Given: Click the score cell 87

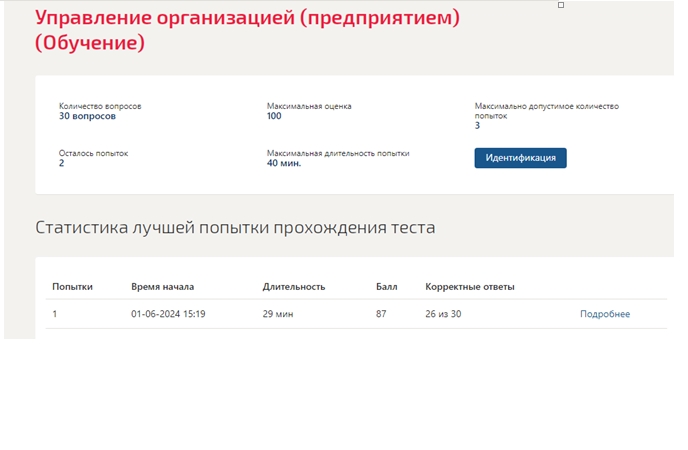Looking at the screenshot, I should coord(381,314).
